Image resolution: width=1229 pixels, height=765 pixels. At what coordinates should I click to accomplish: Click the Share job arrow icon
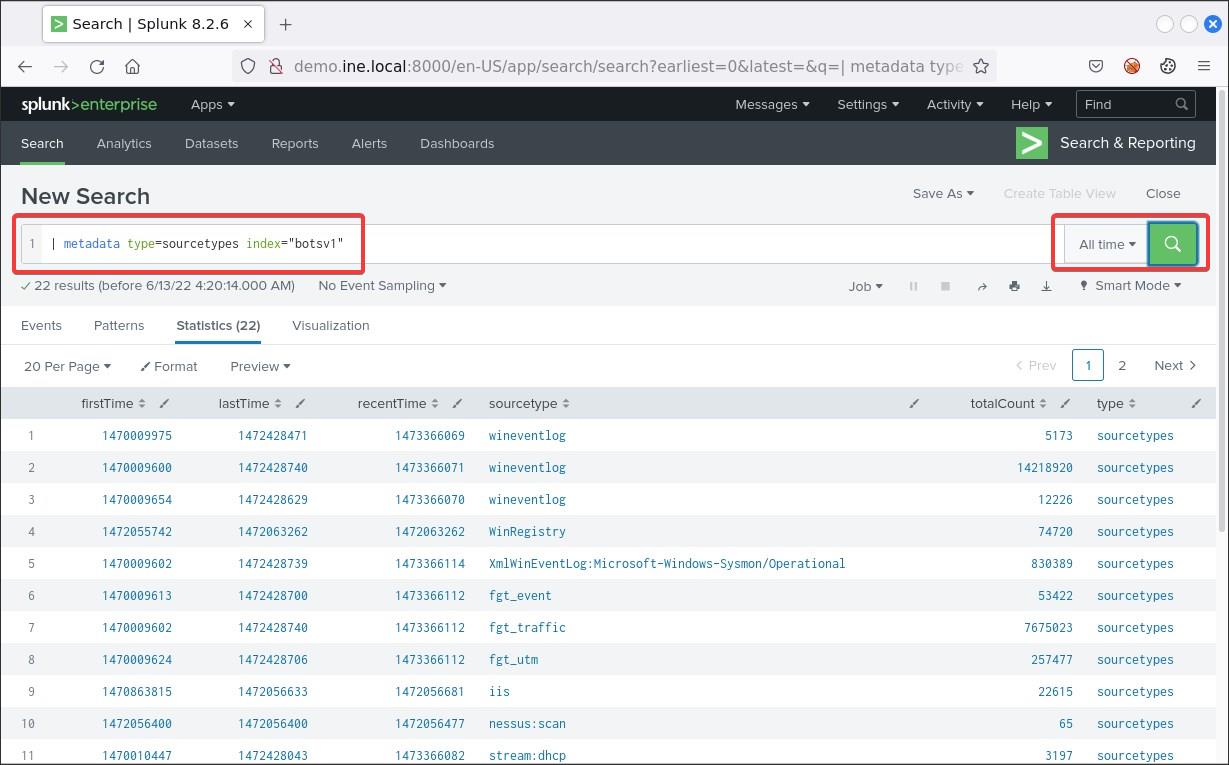click(x=982, y=286)
